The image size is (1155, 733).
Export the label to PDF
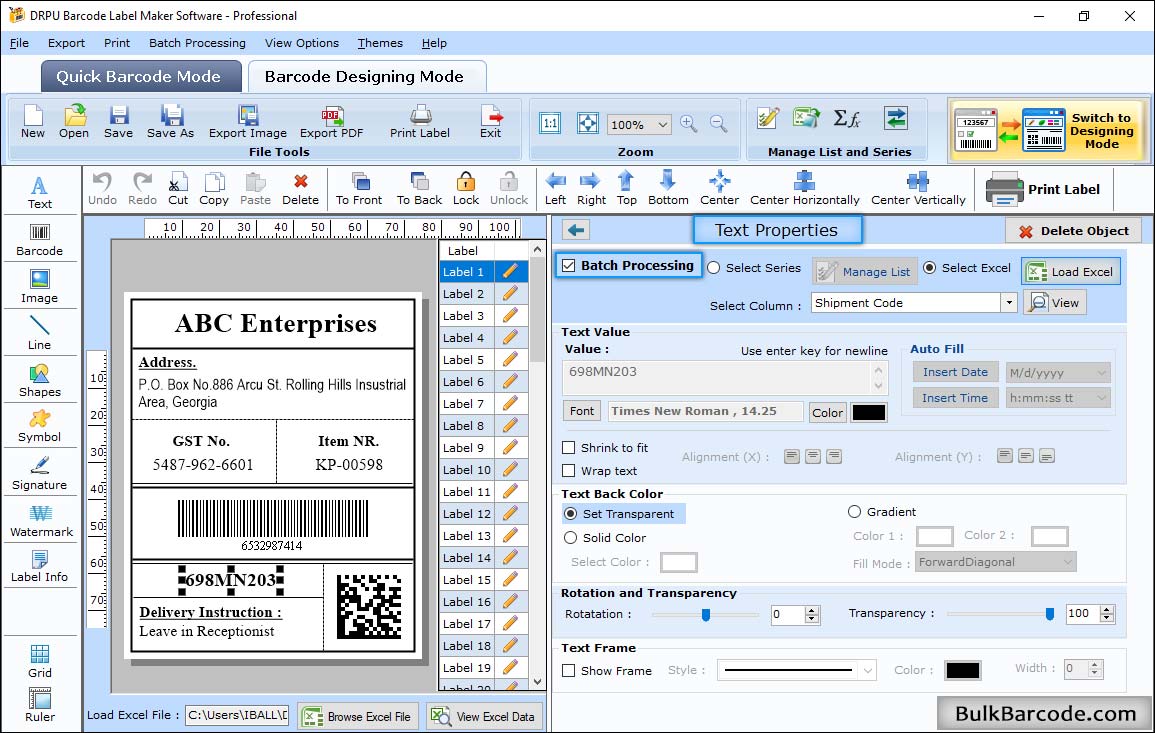coord(331,122)
